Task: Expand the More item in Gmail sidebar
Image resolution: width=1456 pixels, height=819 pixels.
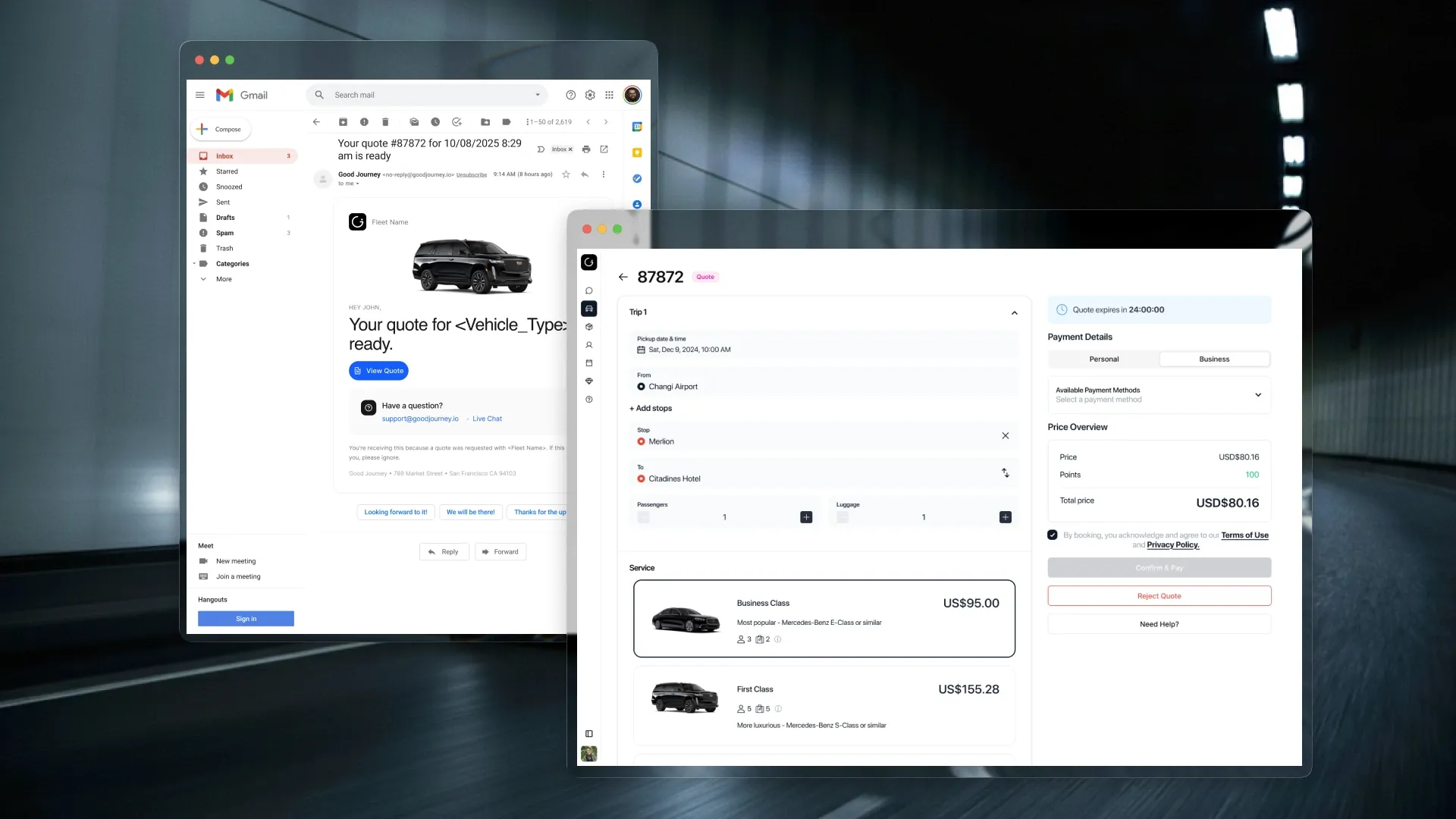Action: coord(224,279)
